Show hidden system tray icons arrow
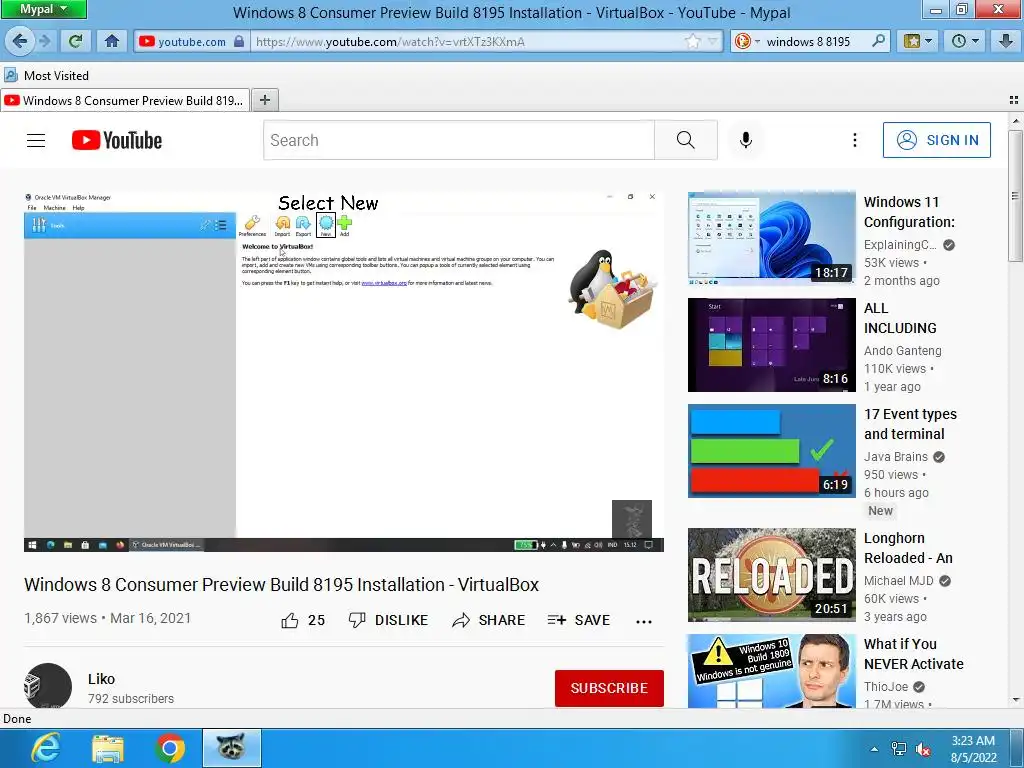 874,749
